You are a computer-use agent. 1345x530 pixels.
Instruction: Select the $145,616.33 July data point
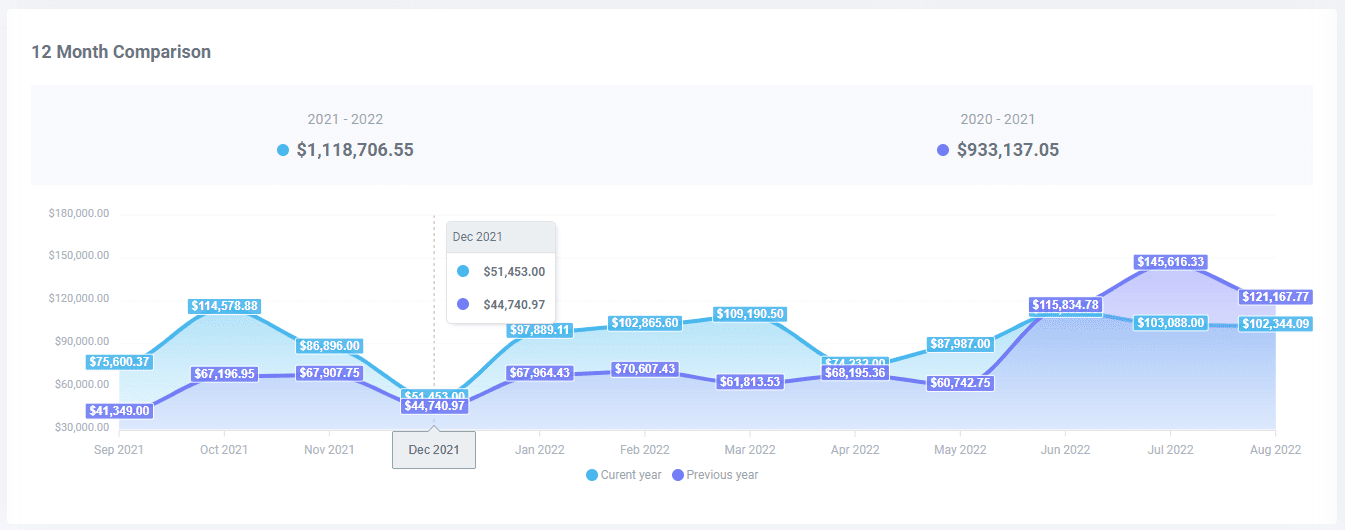point(1170,262)
